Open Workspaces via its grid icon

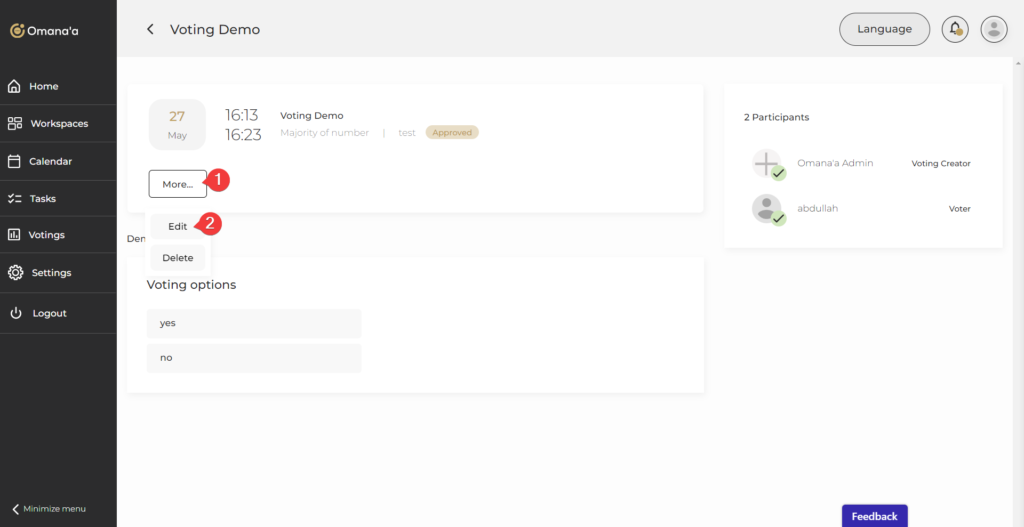tap(15, 124)
